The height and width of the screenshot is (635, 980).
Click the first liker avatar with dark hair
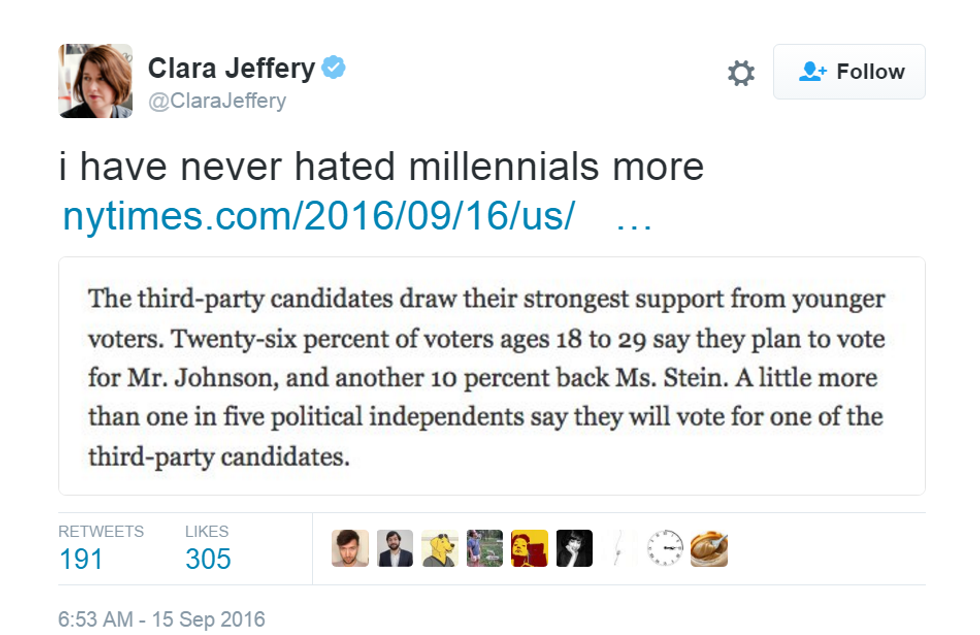(350, 548)
